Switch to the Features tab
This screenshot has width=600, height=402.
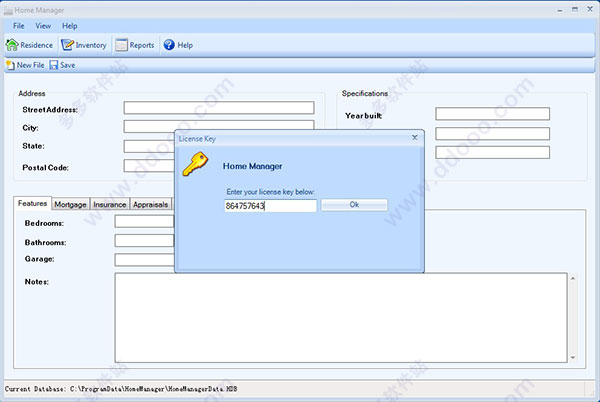(33, 203)
